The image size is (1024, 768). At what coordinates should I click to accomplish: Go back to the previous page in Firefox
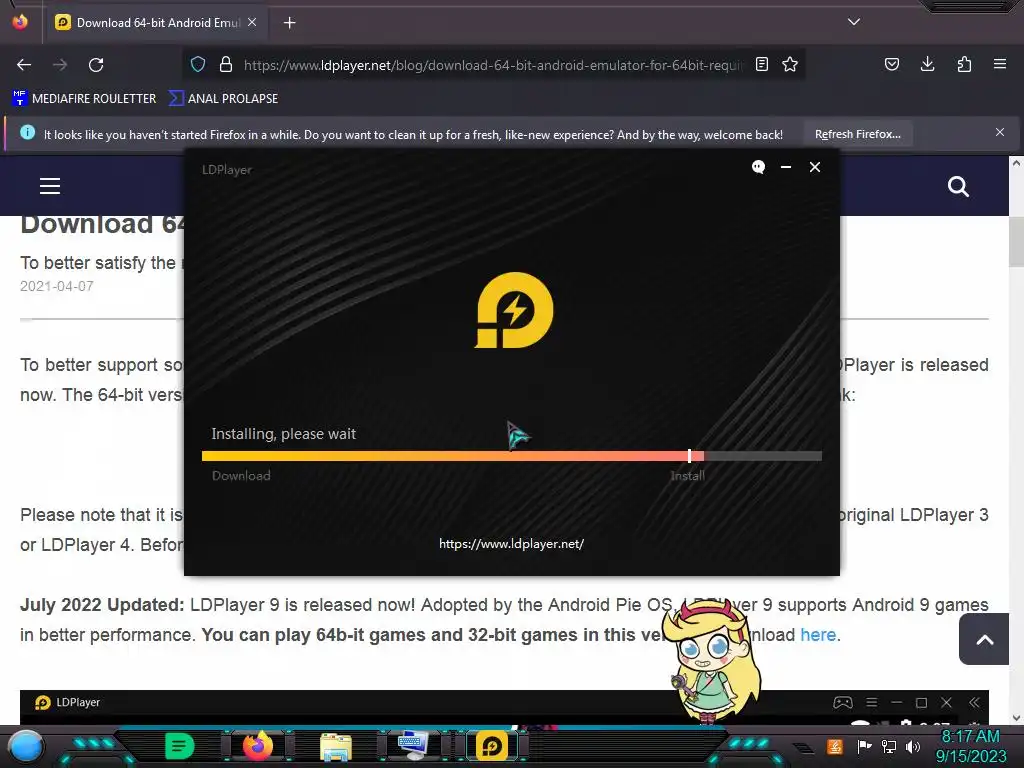(x=24, y=65)
